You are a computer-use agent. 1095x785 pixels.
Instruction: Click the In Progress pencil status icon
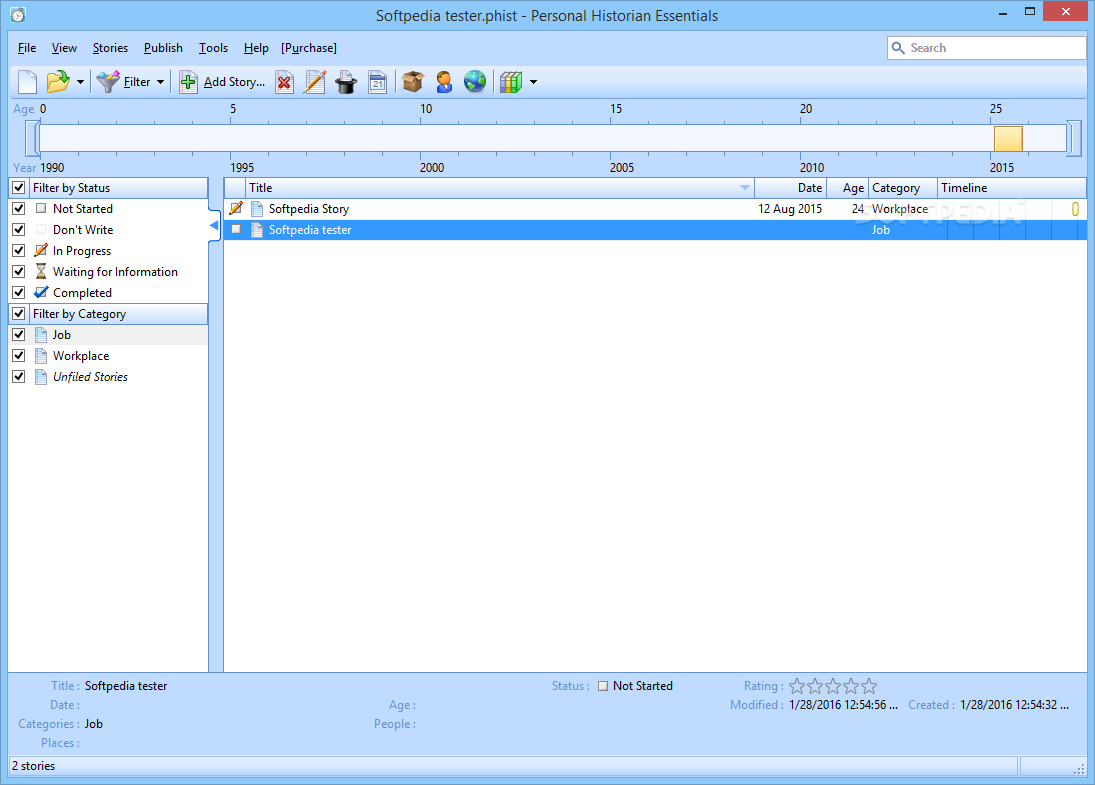[41, 250]
